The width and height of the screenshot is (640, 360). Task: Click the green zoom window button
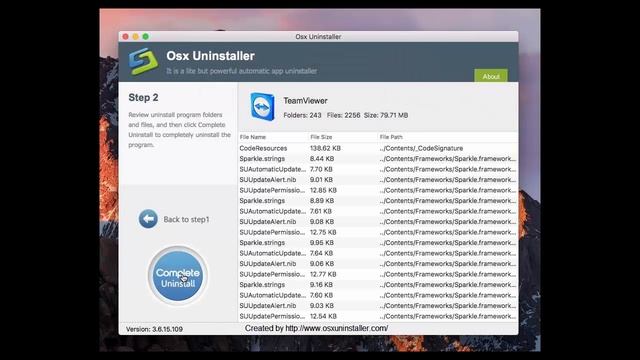(x=146, y=37)
